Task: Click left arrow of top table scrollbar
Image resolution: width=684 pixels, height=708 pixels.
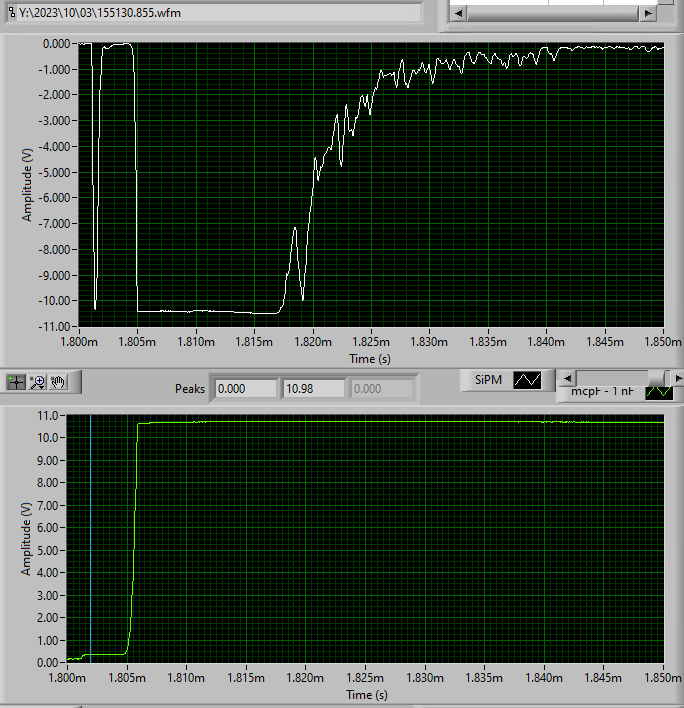Action: (x=458, y=13)
